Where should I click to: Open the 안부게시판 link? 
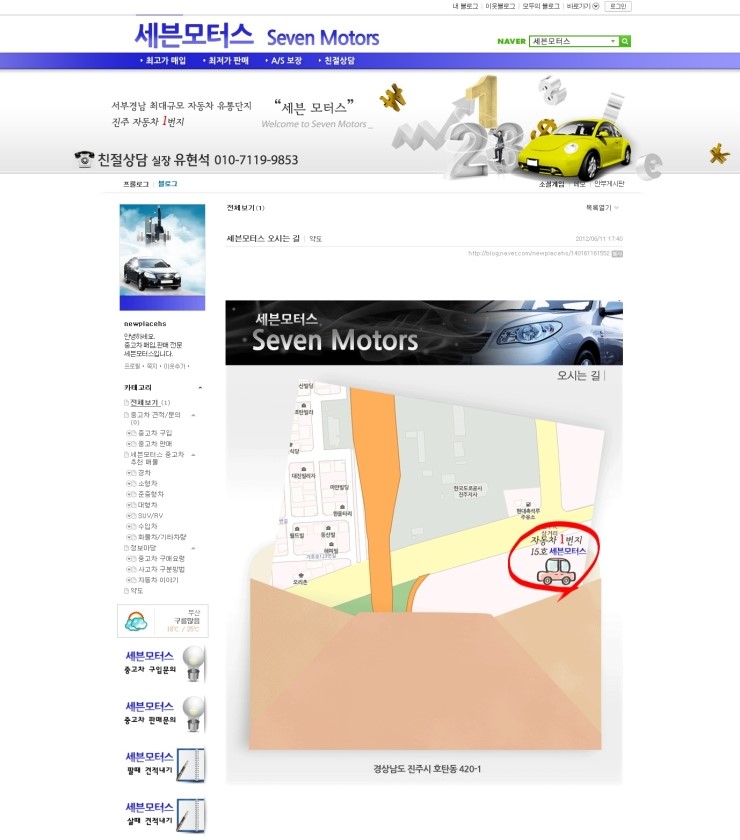click(x=609, y=184)
